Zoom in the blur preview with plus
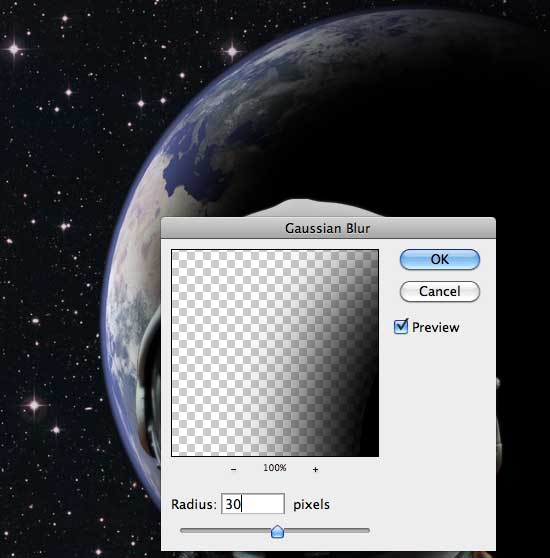This screenshot has height=558, width=550. coord(315,469)
